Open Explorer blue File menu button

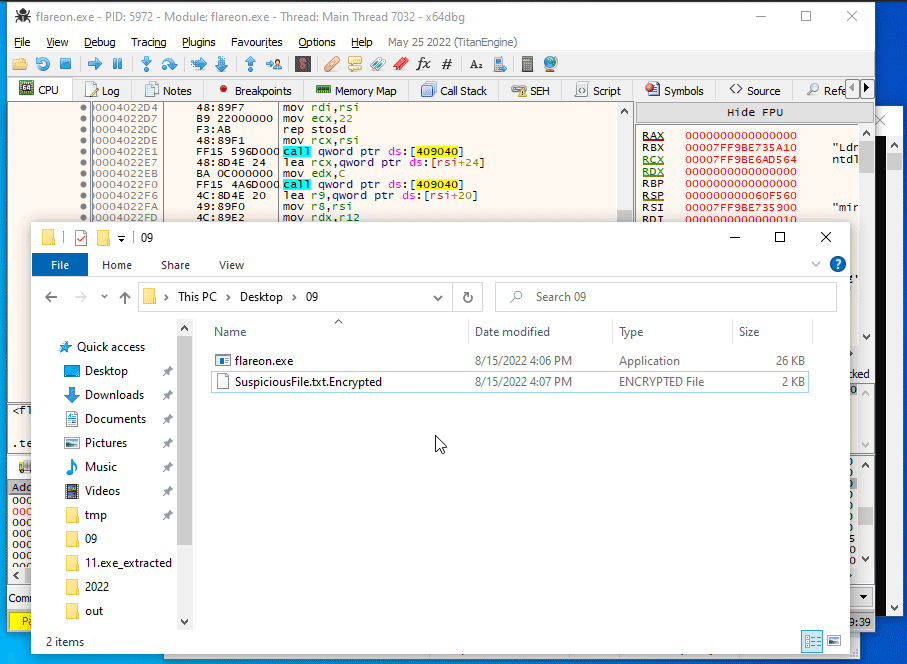(60, 265)
